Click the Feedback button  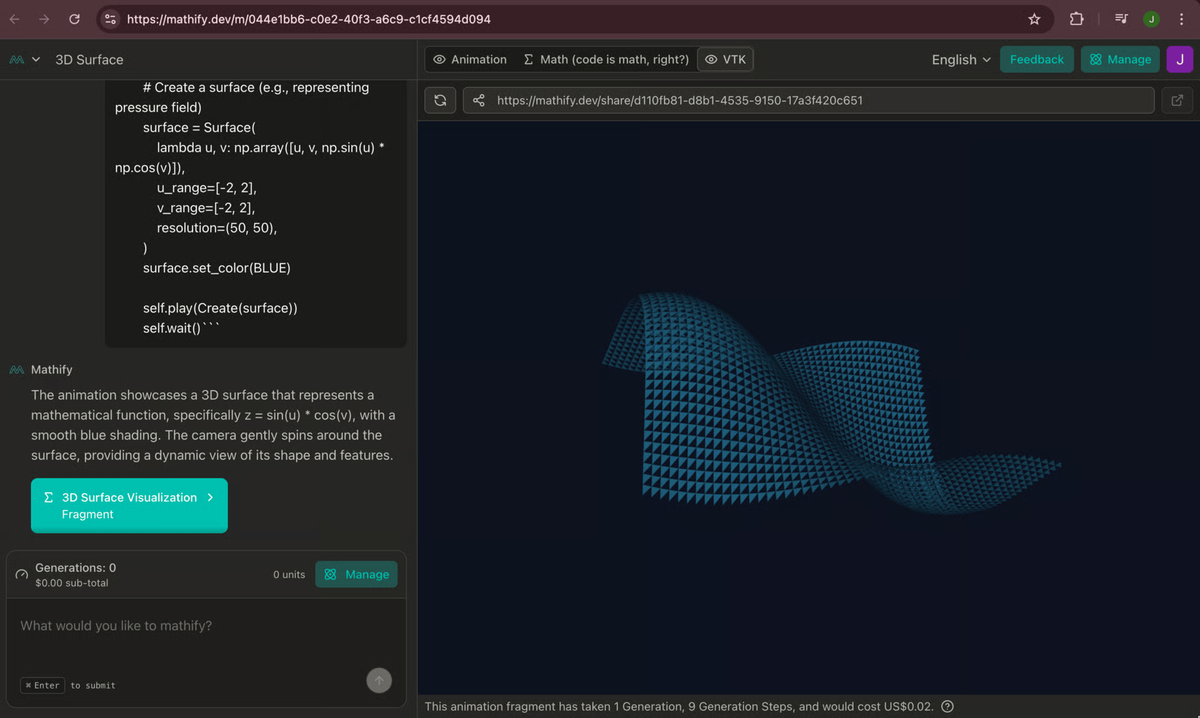click(x=1036, y=59)
